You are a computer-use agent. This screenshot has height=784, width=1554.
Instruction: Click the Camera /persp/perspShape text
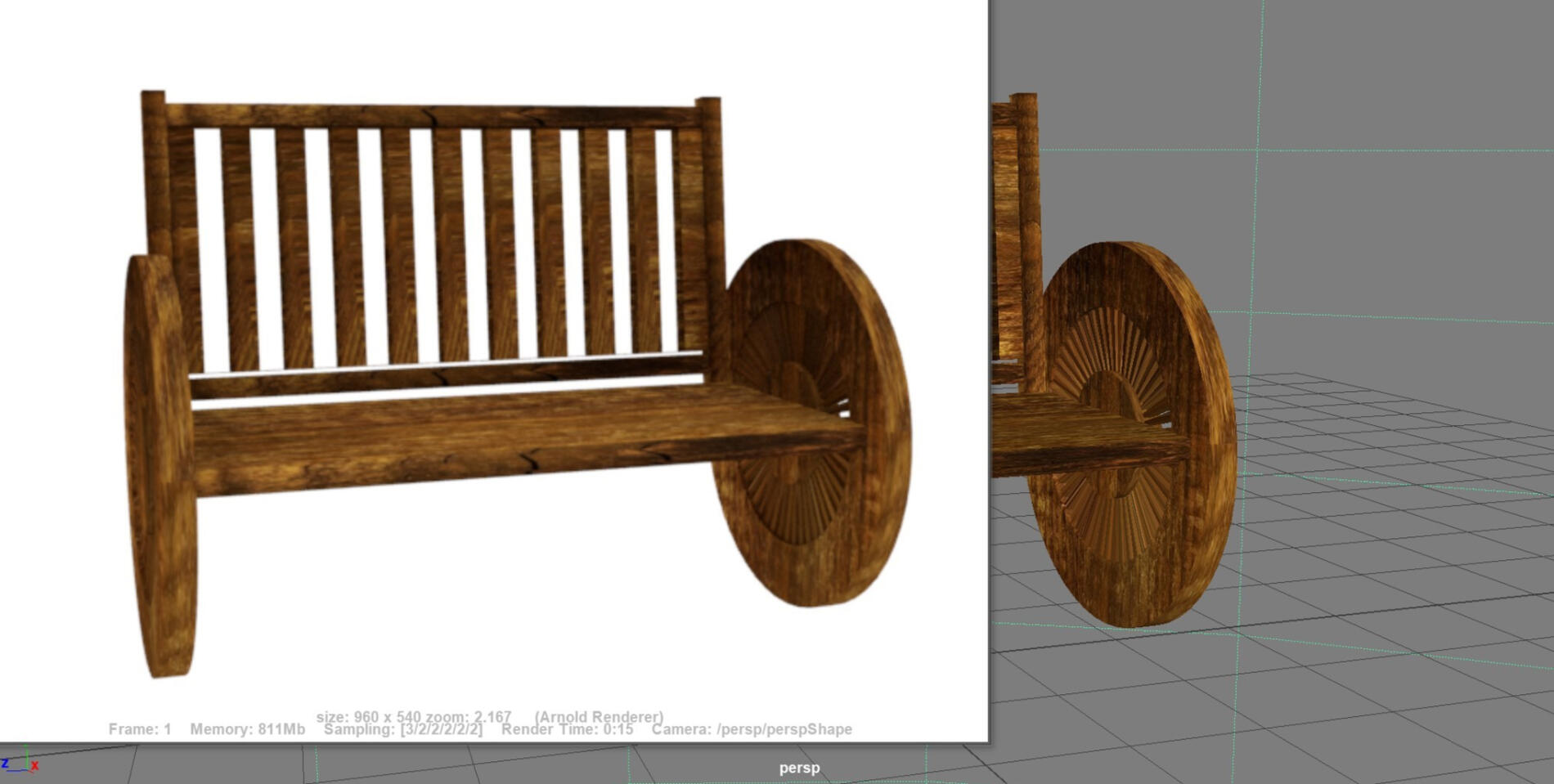point(751,729)
